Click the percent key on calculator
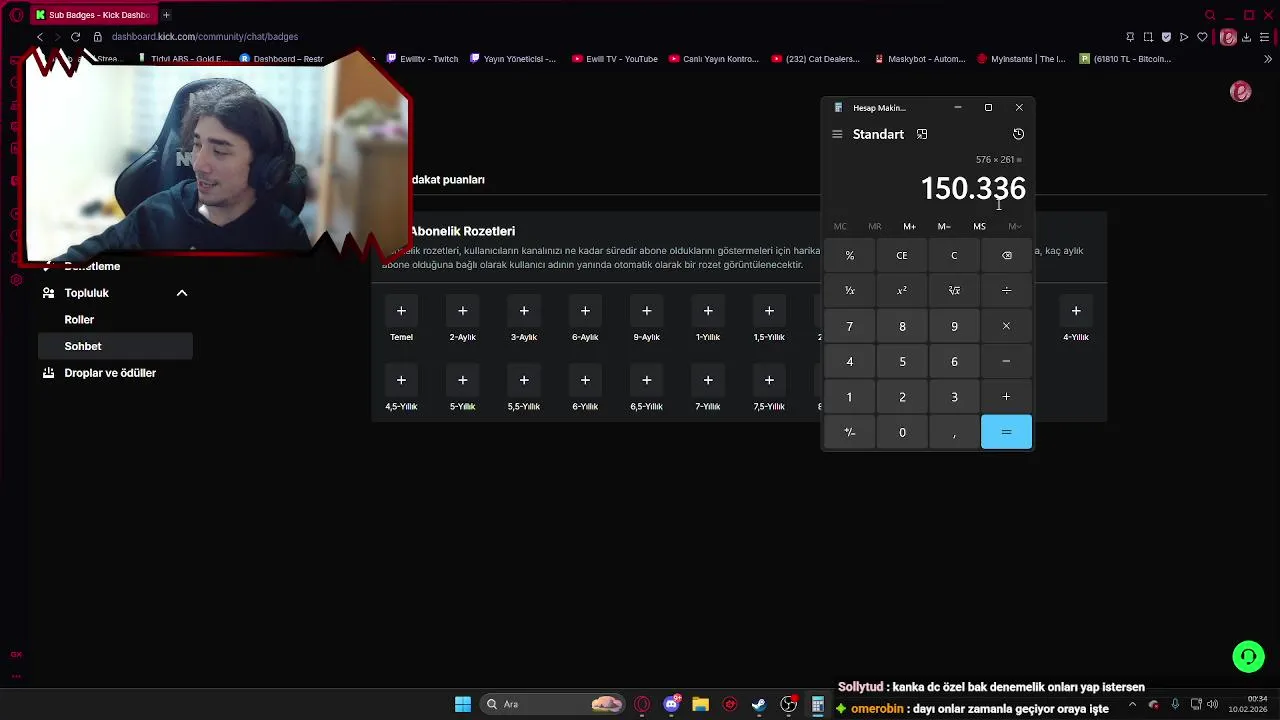 point(850,255)
